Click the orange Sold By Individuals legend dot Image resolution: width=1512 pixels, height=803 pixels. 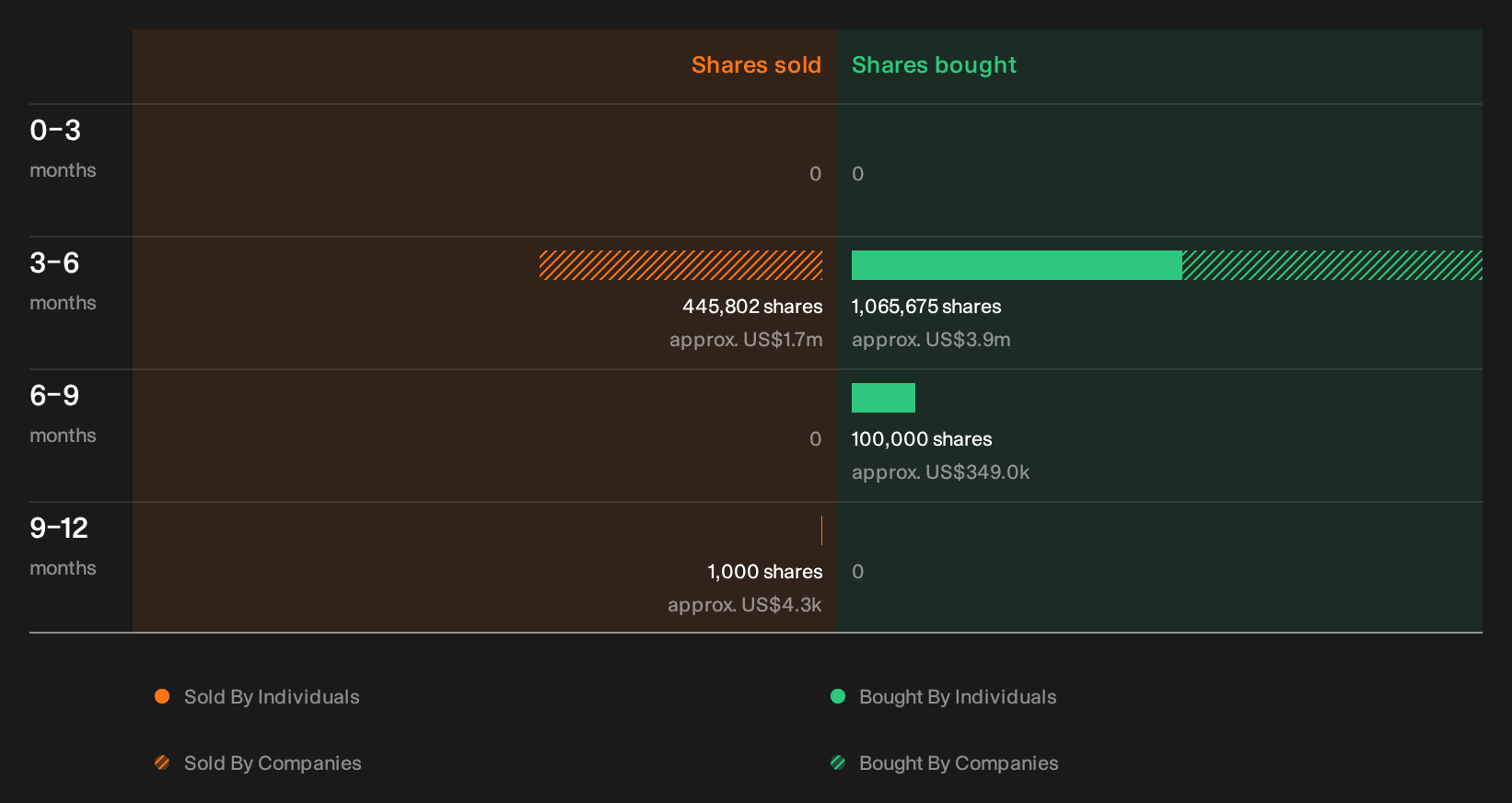(162, 696)
